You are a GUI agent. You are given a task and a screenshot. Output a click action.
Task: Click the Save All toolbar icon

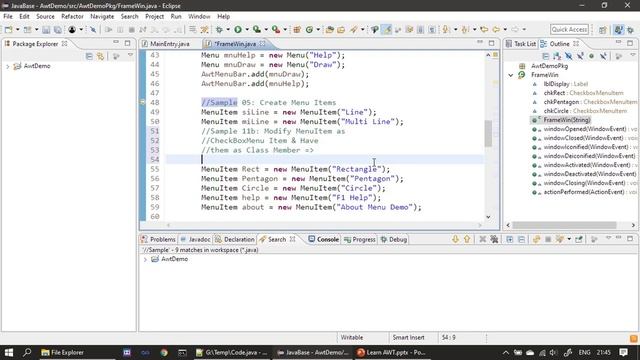tap(58, 29)
